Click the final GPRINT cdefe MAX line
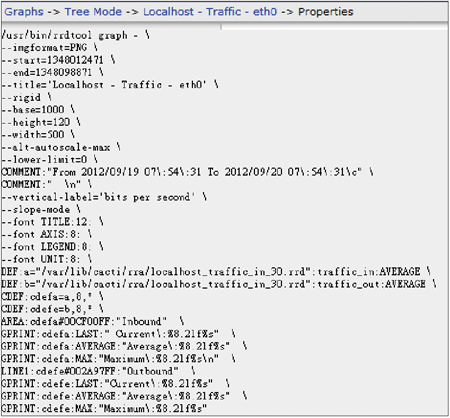Screen dimensions: 450x418 point(104,408)
